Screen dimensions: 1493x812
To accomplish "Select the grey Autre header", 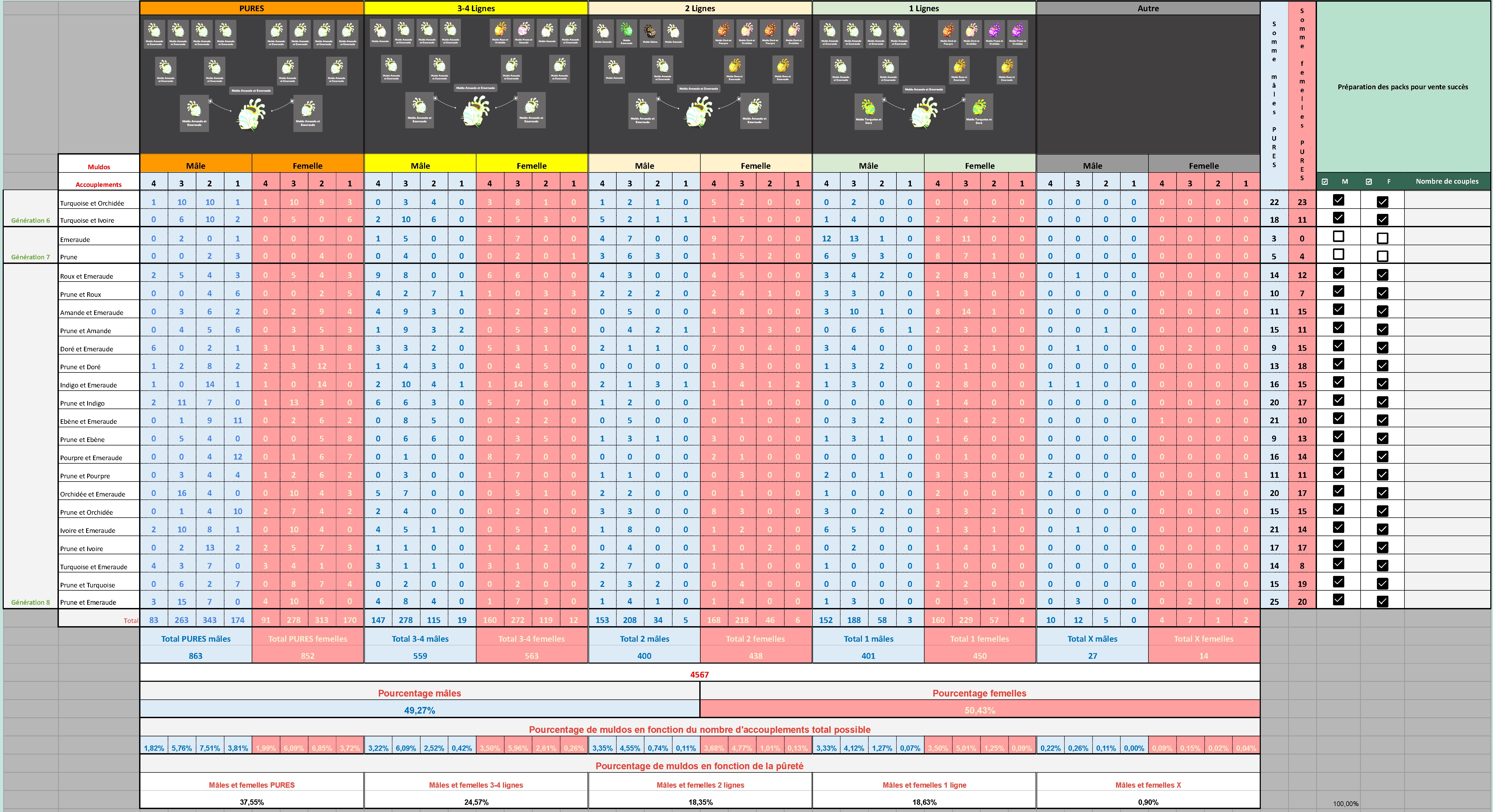I will click(1148, 8).
